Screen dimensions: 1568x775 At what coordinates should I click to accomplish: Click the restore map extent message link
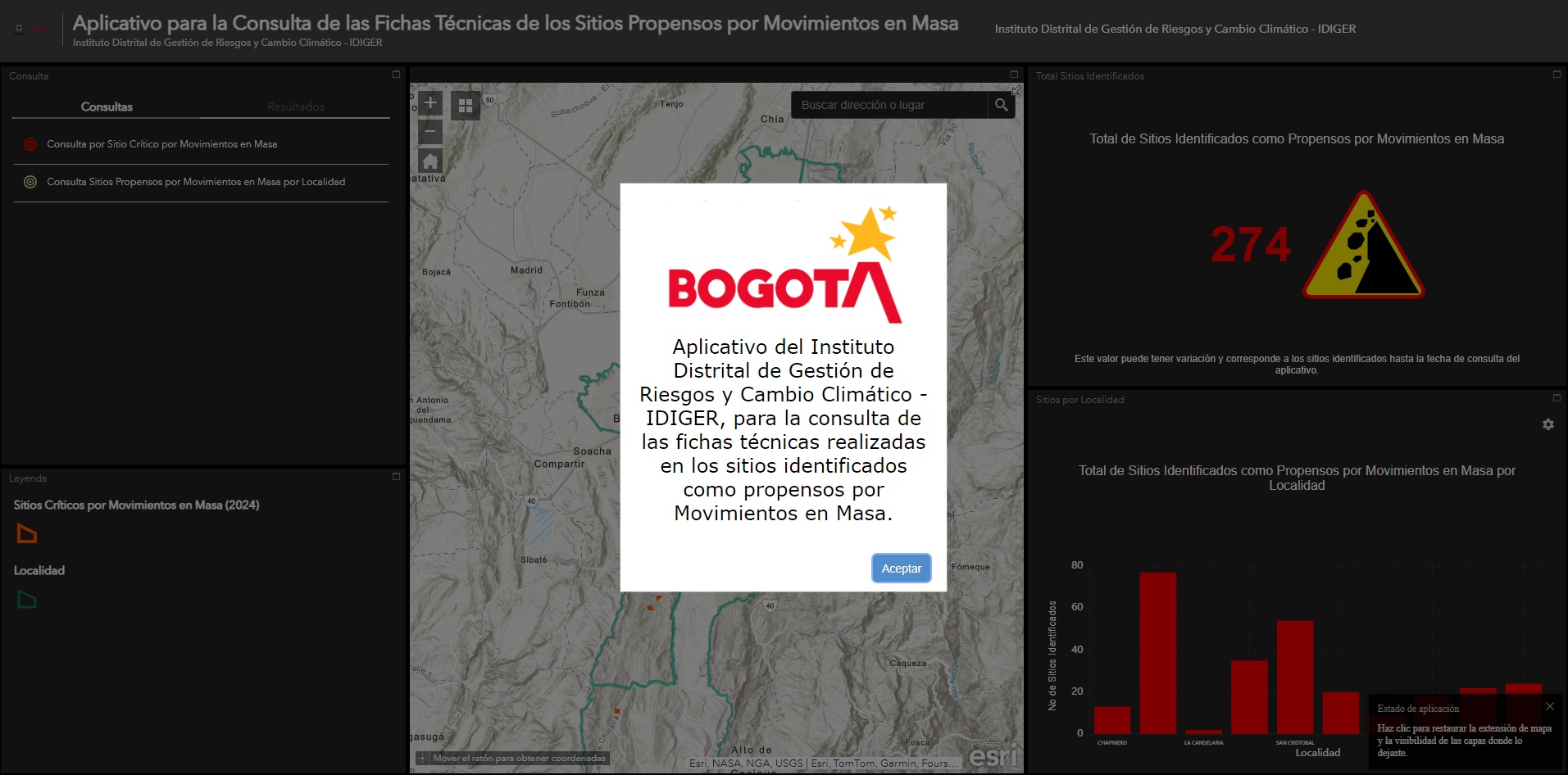pos(1464,741)
